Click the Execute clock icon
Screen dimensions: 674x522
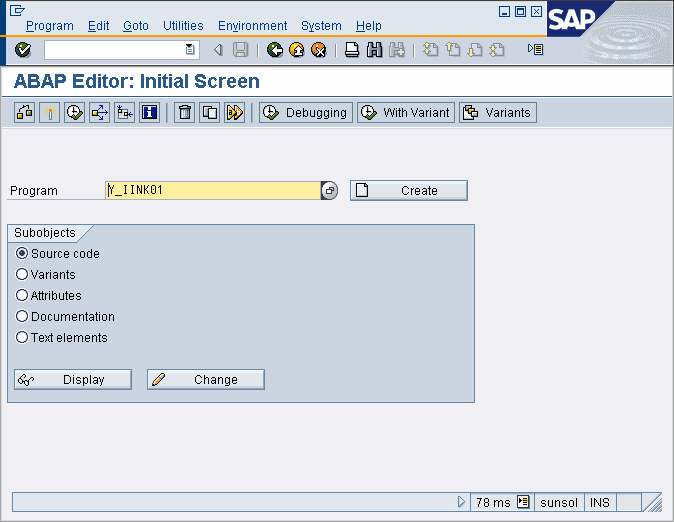[74, 113]
